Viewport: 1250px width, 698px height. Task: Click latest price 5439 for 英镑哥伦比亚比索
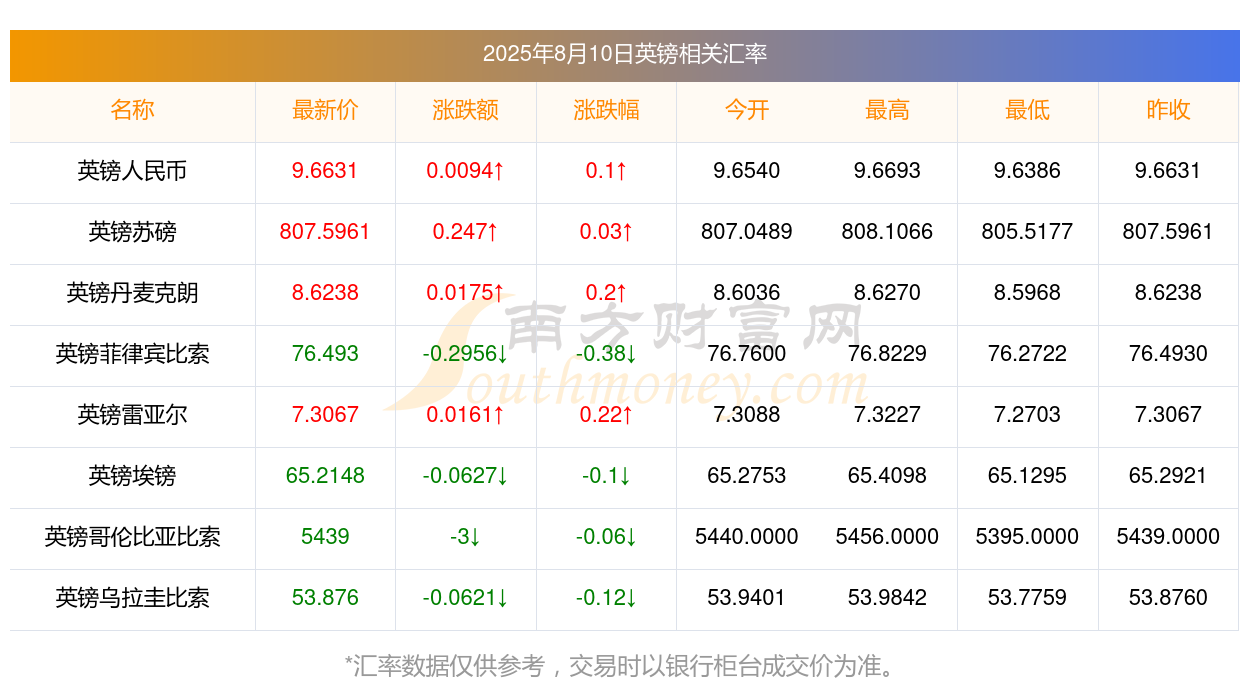tap(325, 537)
